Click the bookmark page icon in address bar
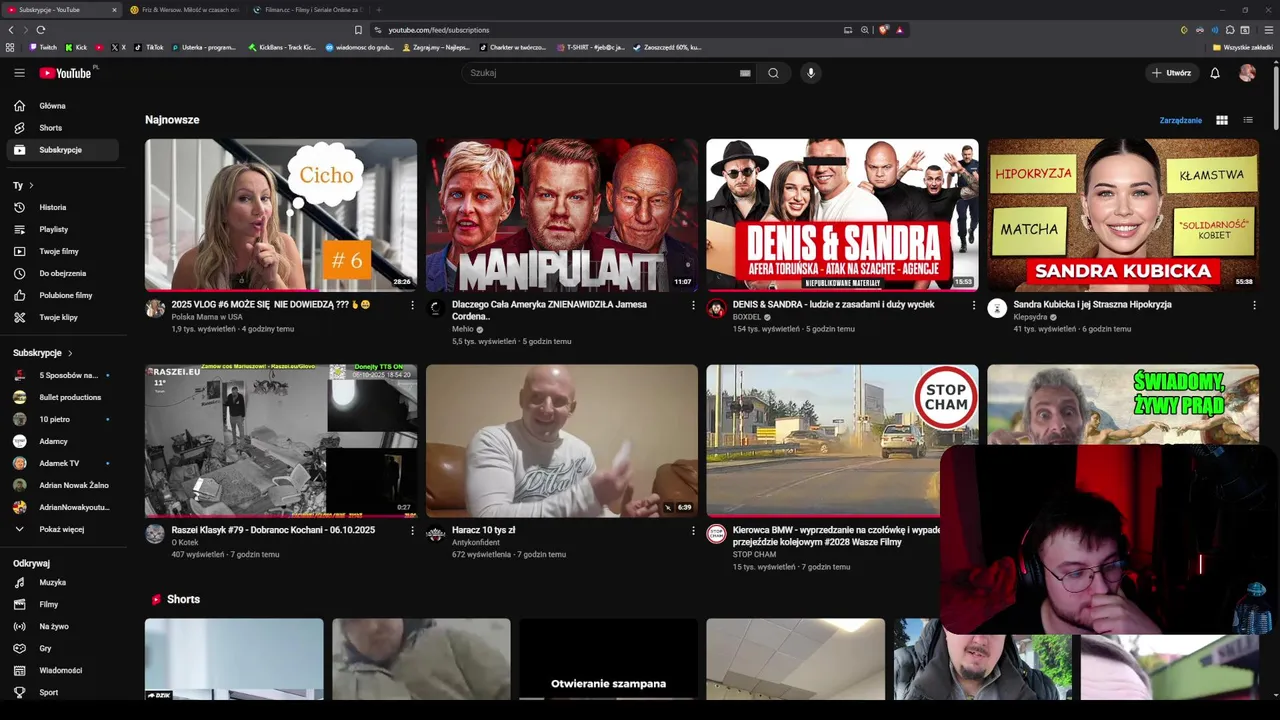1280x720 pixels. tap(358, 30)
